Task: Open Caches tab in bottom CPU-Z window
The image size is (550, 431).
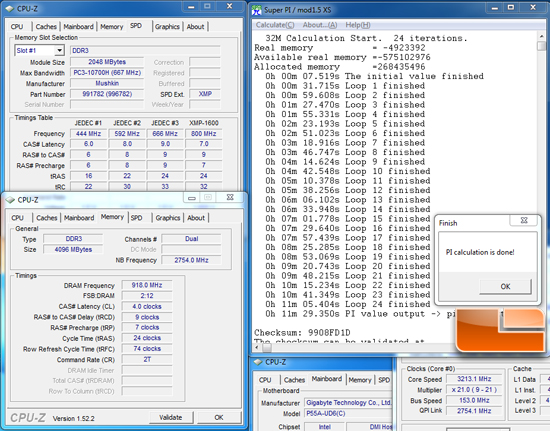Action: 294,380
